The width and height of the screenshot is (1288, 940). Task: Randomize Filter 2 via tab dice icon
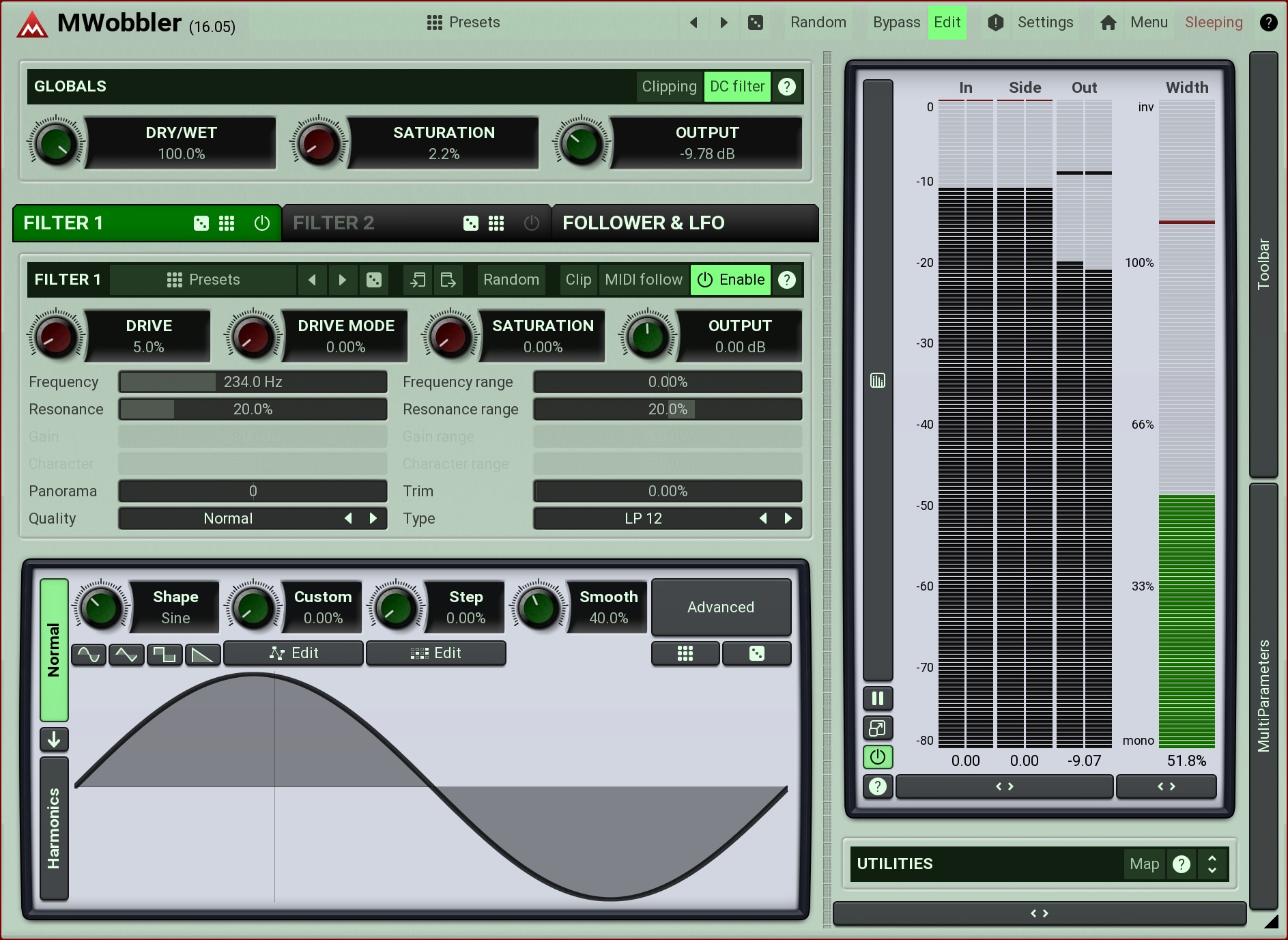coord(471,223)
